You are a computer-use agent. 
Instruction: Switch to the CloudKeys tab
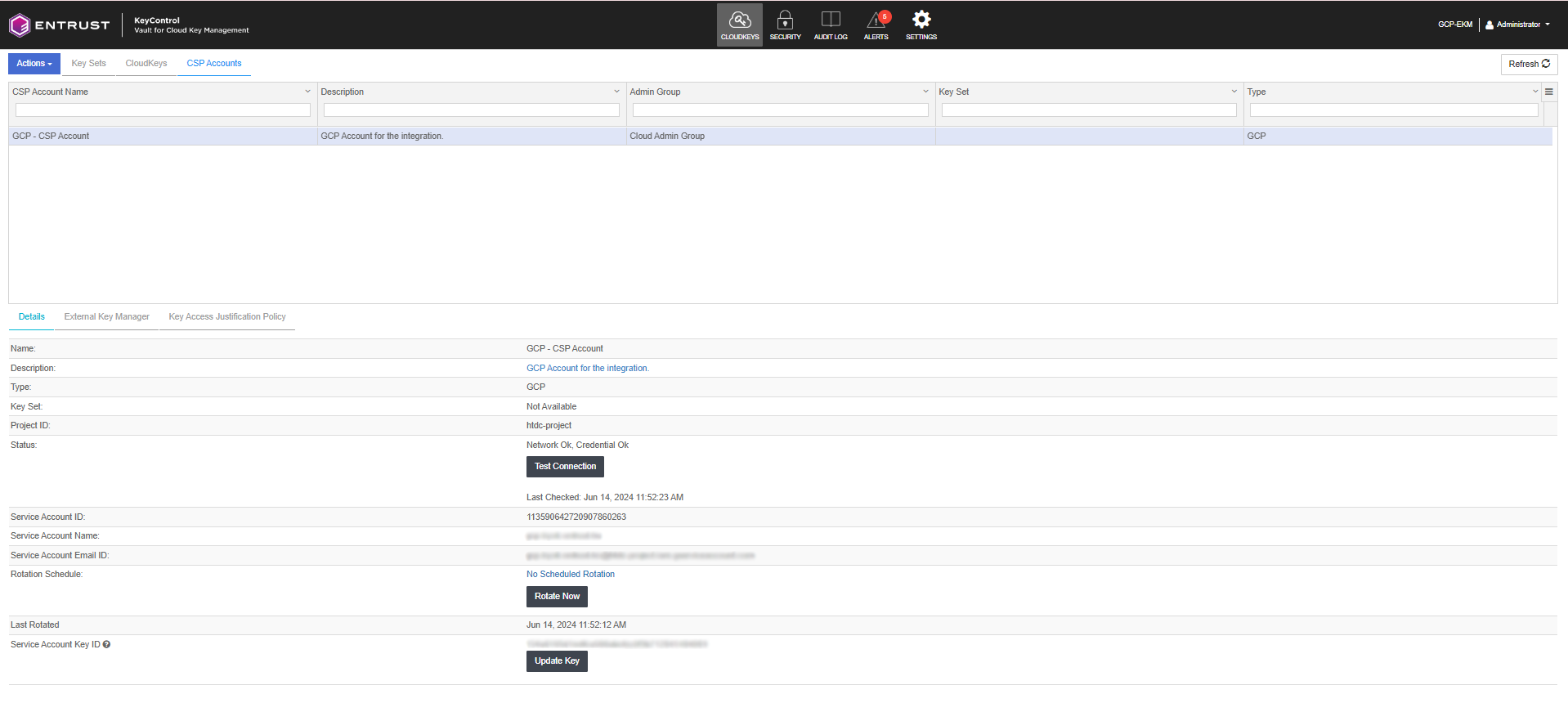coord(146,64)
